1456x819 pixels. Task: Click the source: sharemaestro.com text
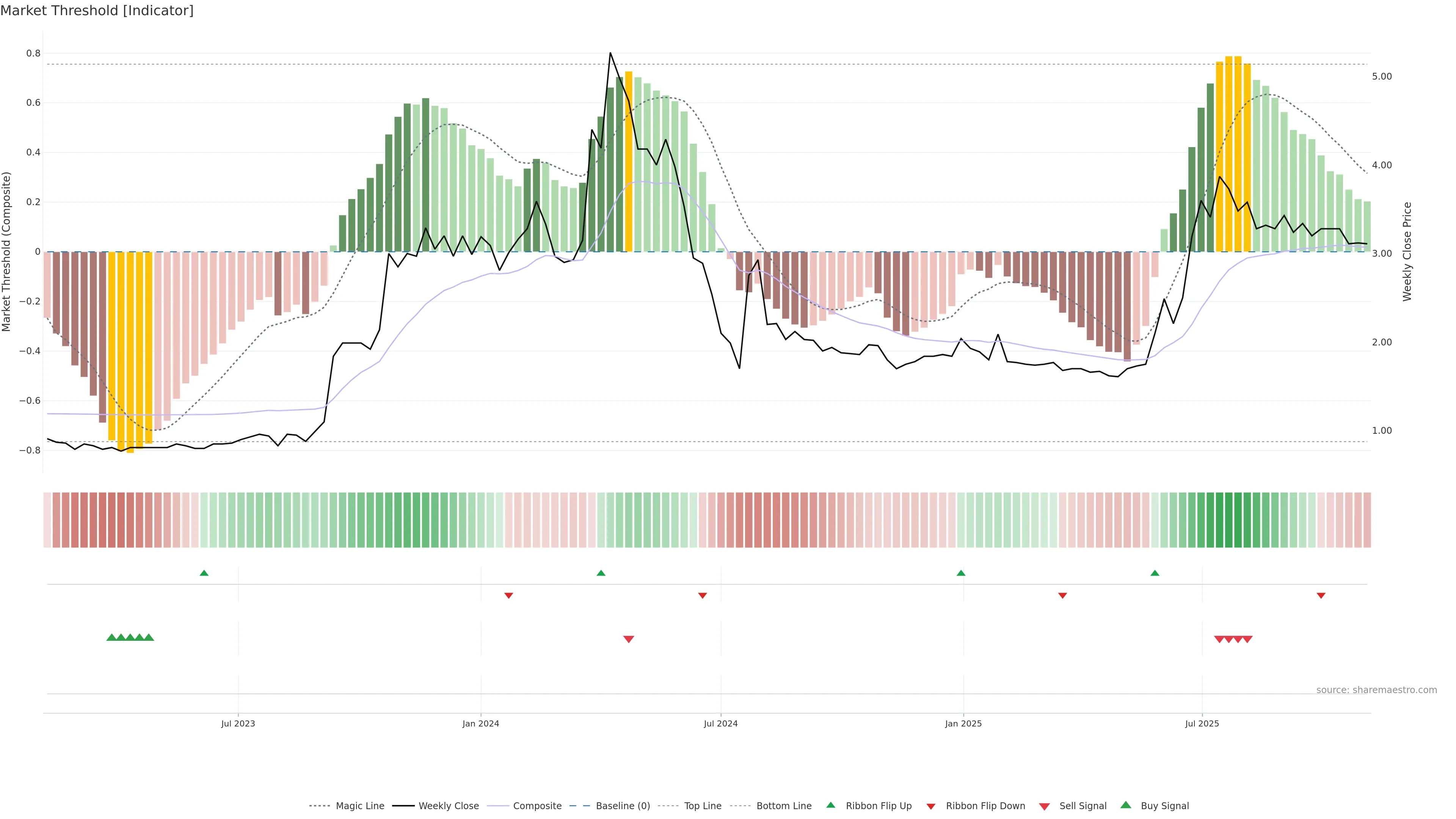(x=1376, y=690)
